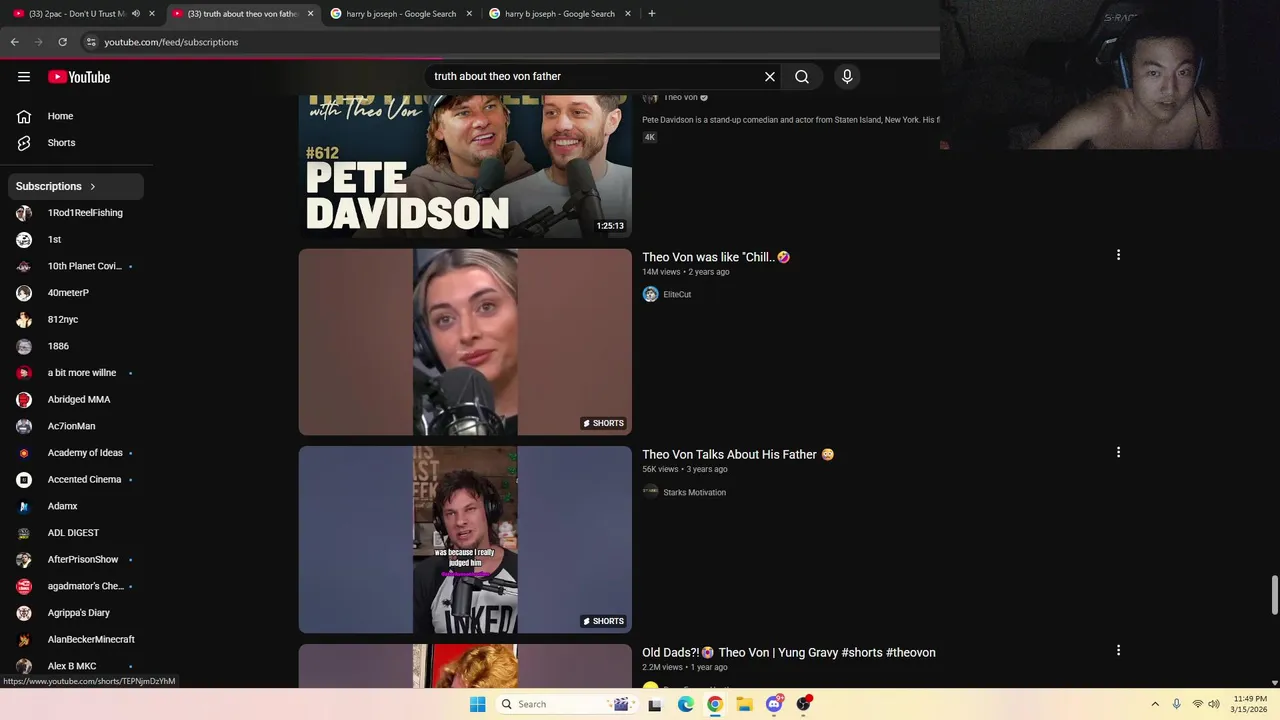Open a new browser tab with plus
1280x720 pixels.
point(652,14)
